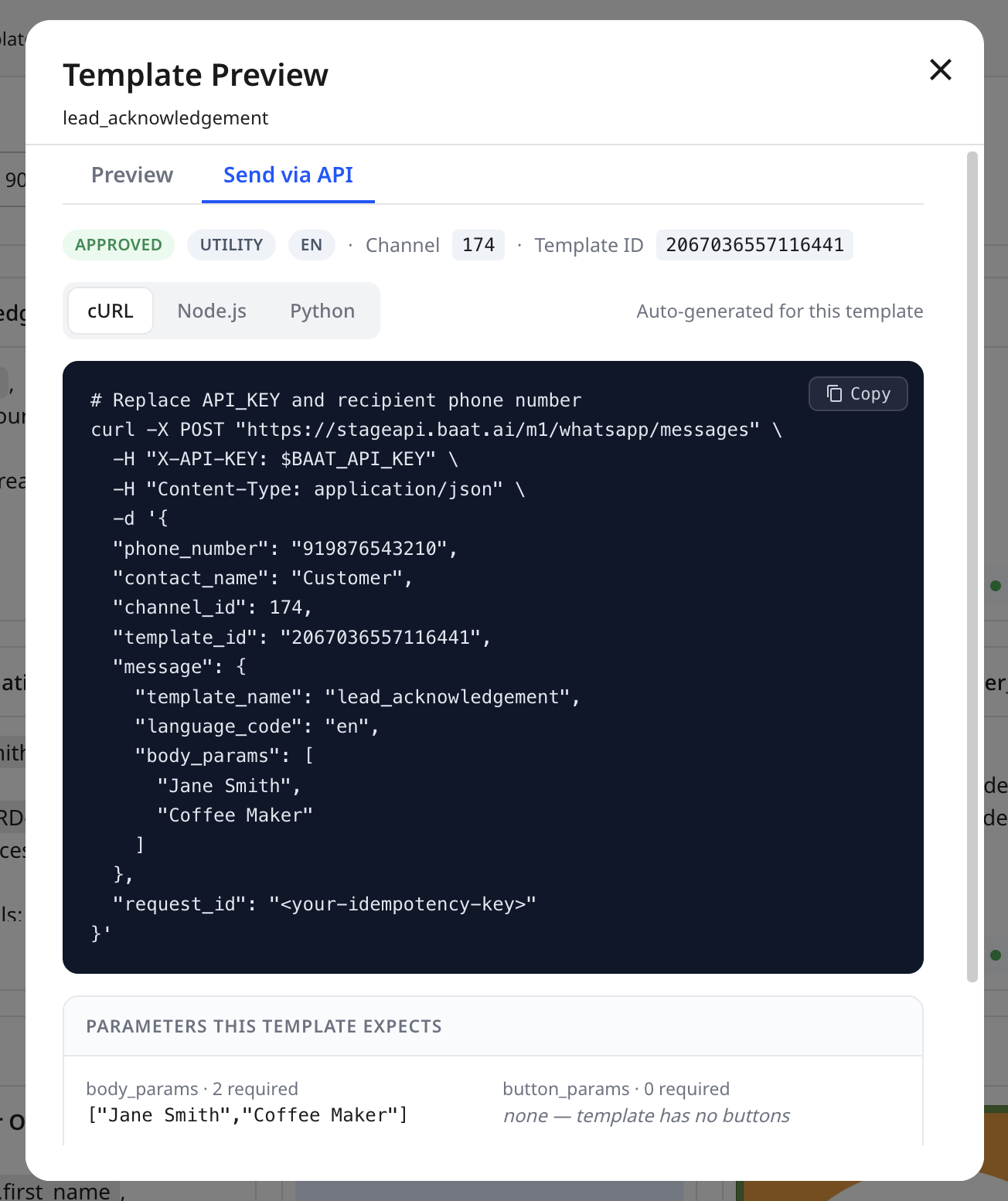Viewport: 1008px width, 1201px height.
Task: Click the language_code line in code
Action: 257,726
